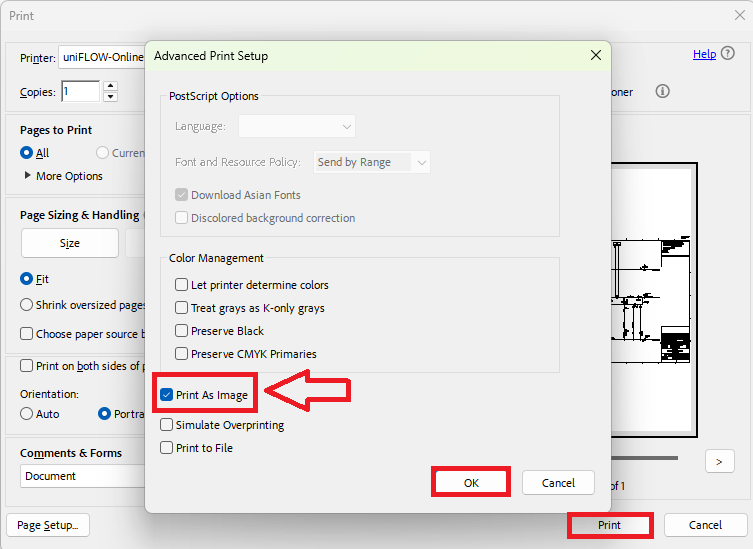Expand More Options under Pages to Print
This screenshot has width=753, height=549.
(28, 175)
